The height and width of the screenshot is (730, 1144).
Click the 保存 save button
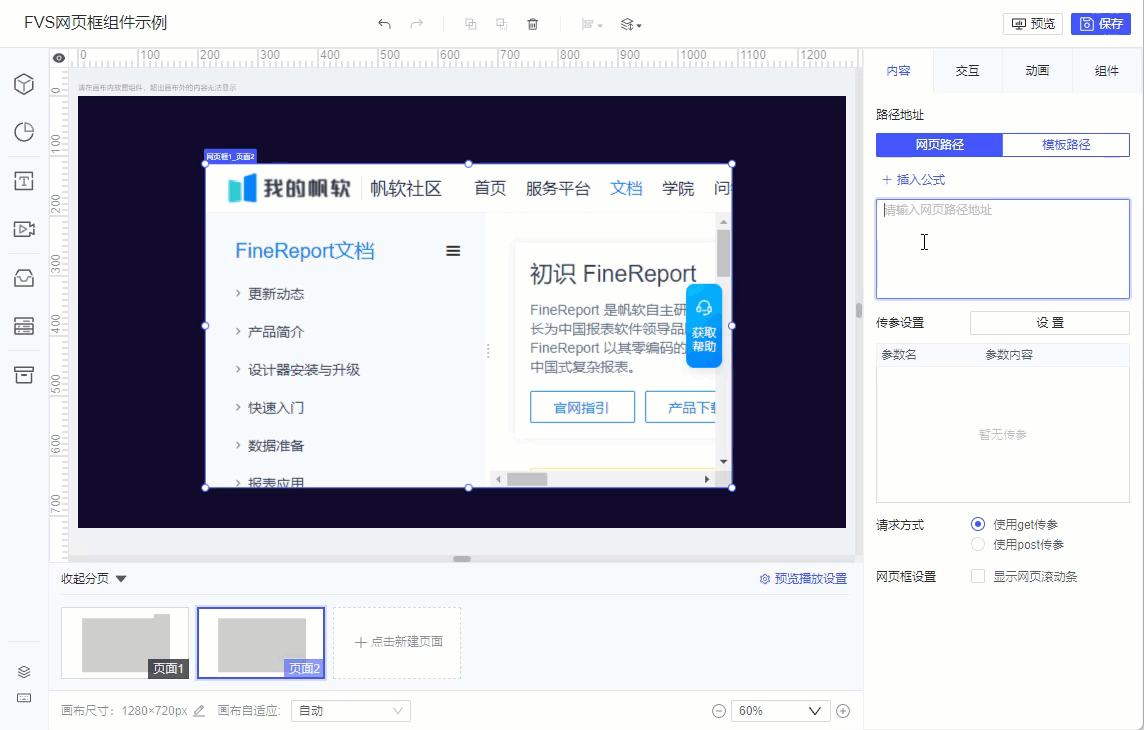tap(1101, 24)
